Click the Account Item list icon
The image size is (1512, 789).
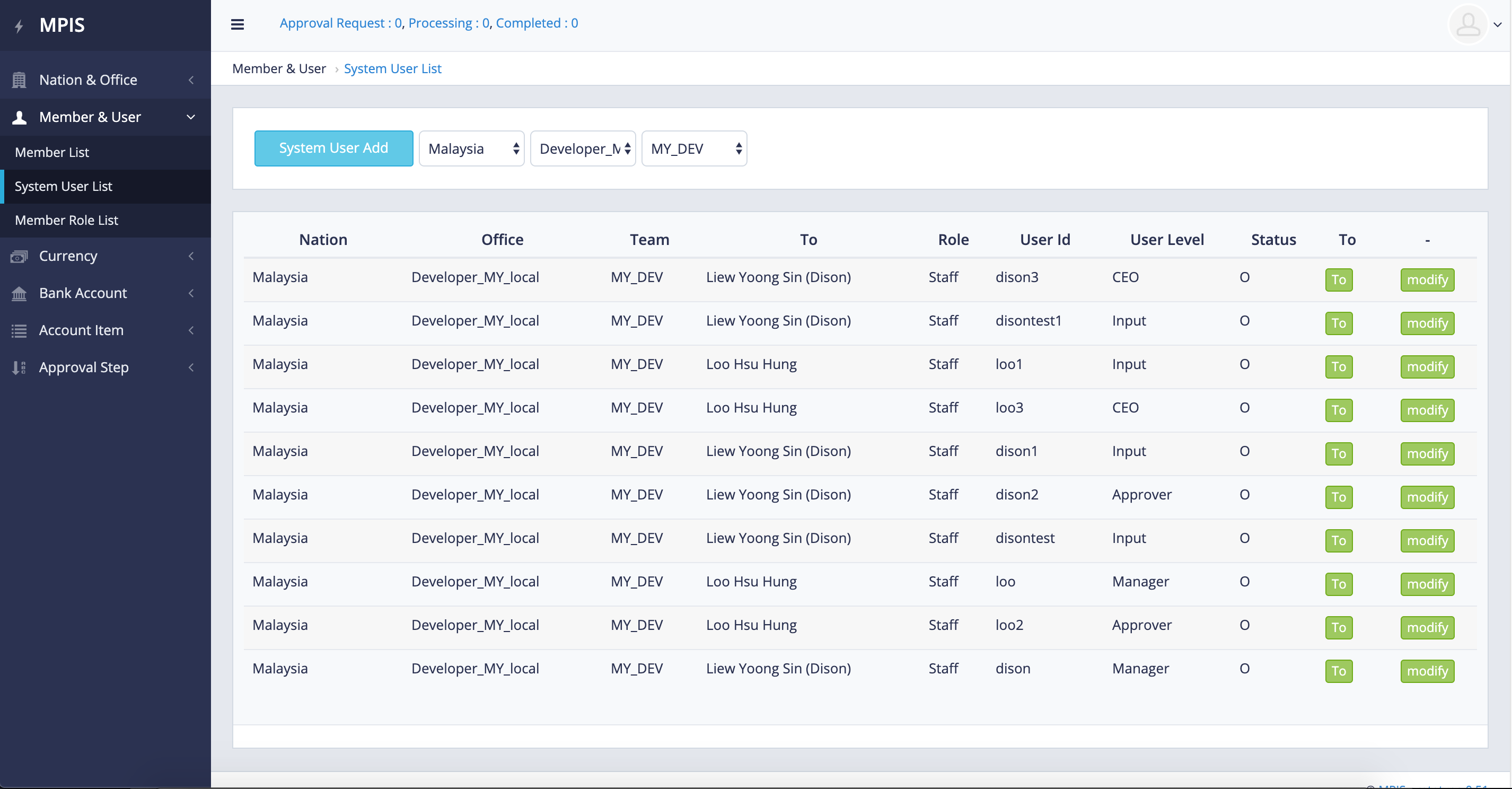pos(19,330)
